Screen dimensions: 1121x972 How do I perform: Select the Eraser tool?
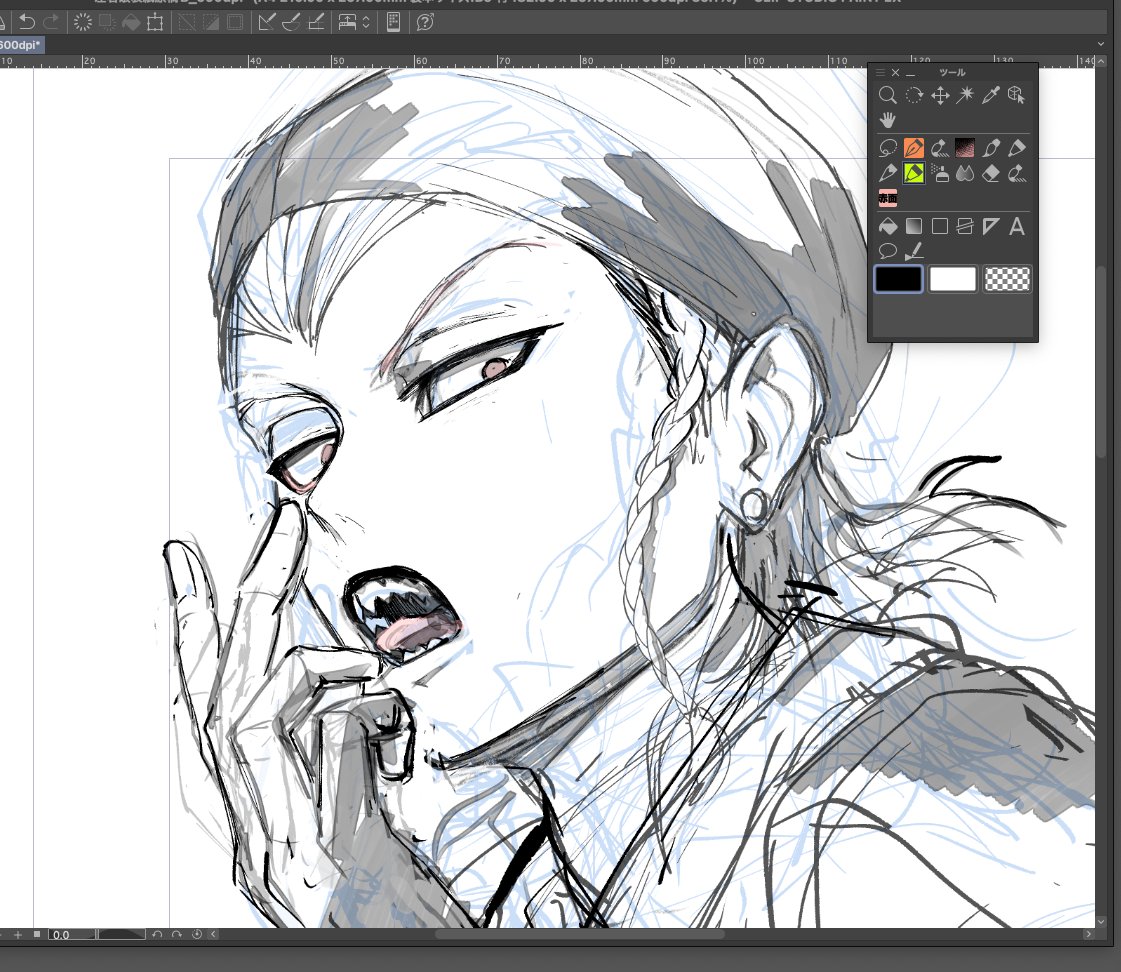point(991,173)
